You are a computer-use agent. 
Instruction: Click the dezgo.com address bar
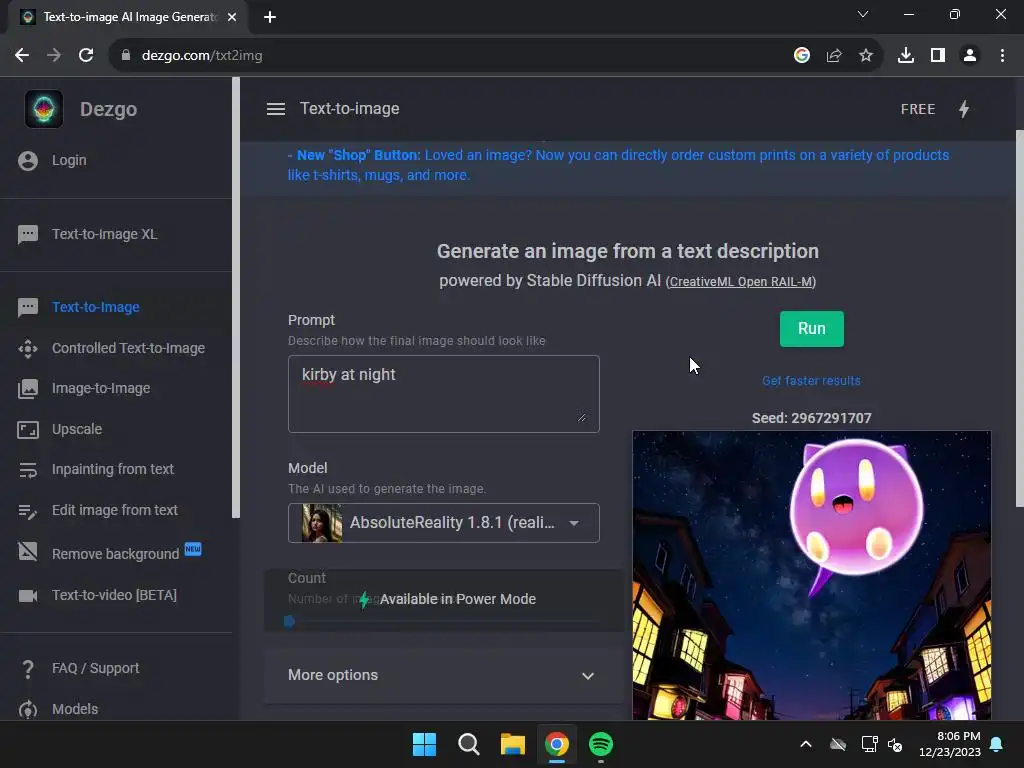click(x=451, y=56)
